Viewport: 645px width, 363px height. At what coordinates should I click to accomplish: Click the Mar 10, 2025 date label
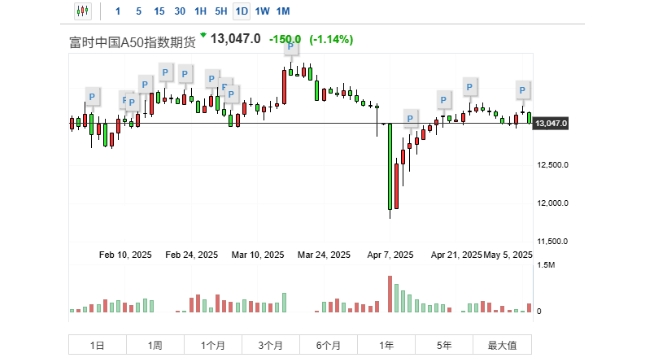258,255
